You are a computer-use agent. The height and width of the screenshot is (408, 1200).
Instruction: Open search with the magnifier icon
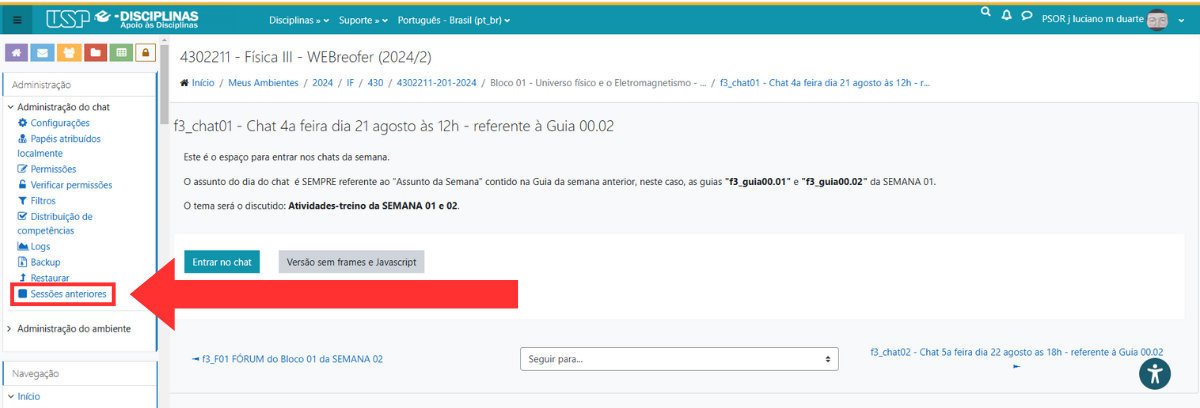pyautogui.click(x=986, y=14)
